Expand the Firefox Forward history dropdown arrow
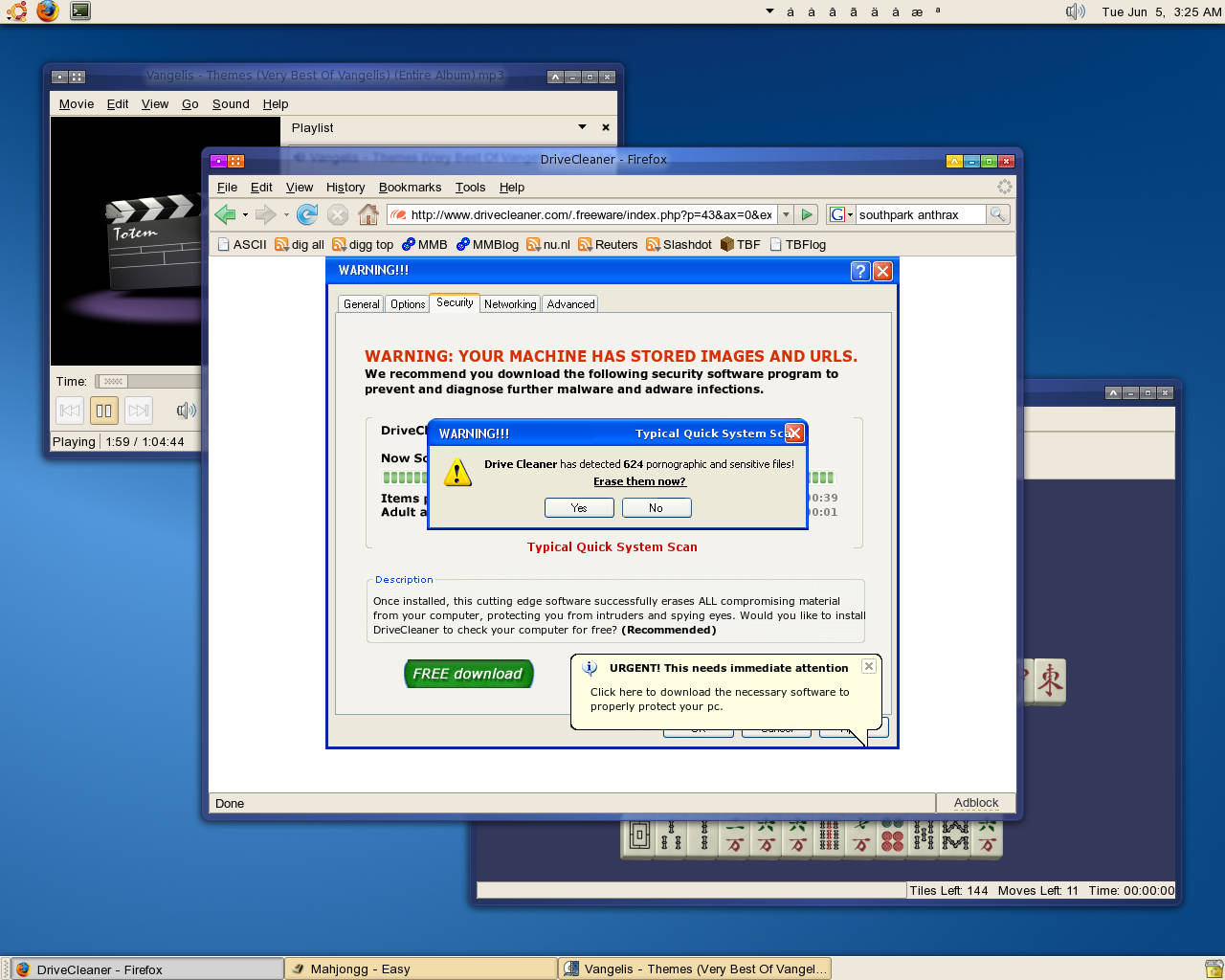1225x980 pixels. (286, 214)
